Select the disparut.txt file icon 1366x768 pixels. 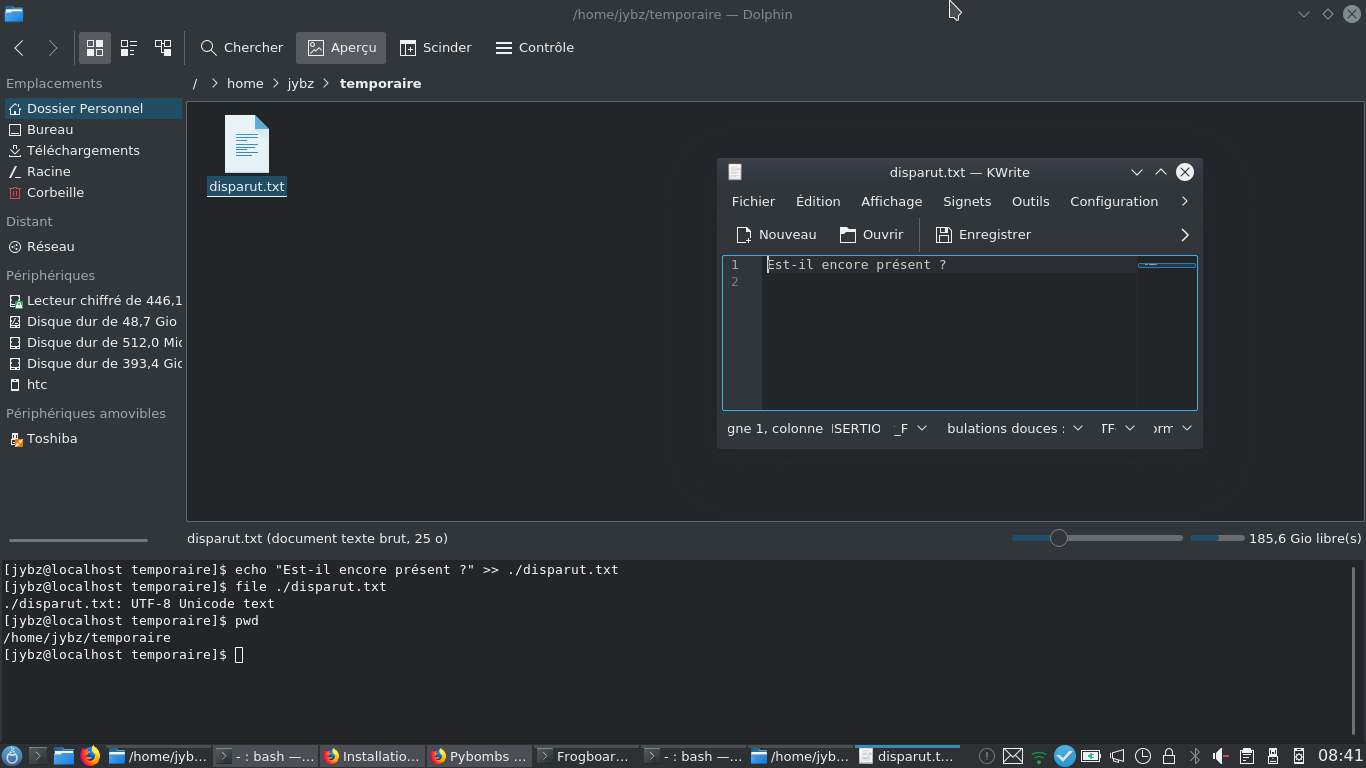point(247,144)
